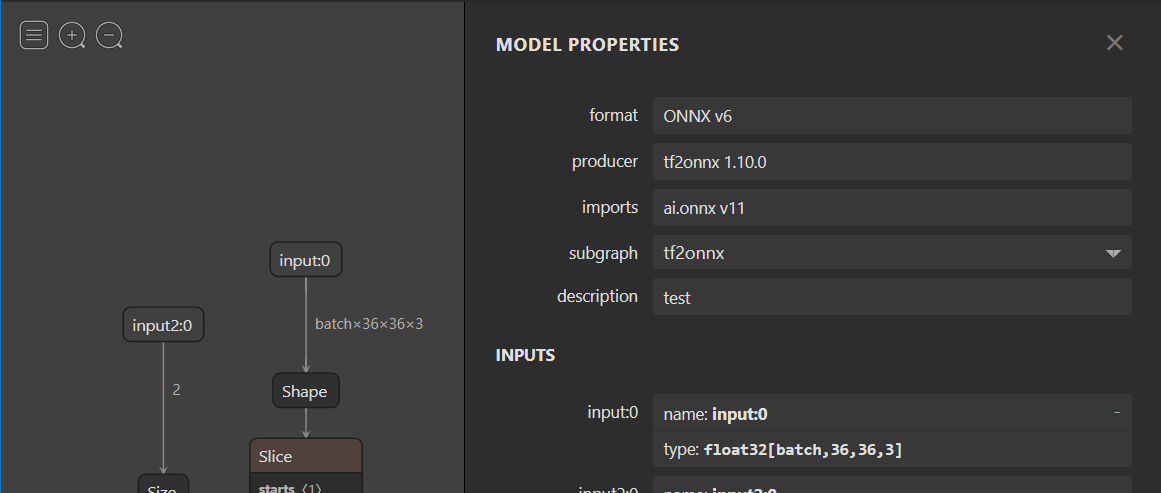Viewport: 1161px width, 493px height.
Task: Select the input:0 node in graph
Action: pos(306,261)
